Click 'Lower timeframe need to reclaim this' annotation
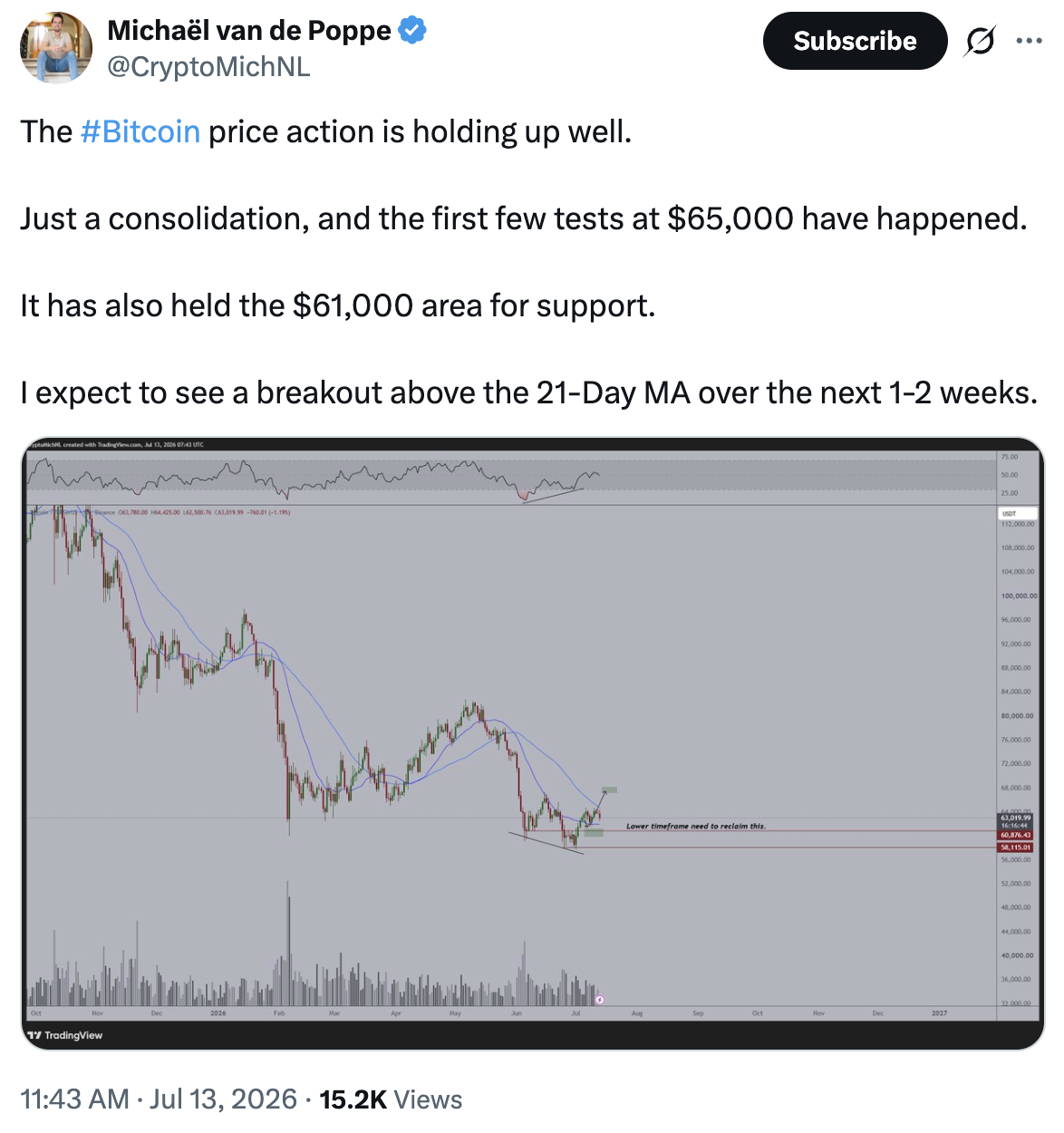 tap(695, 827)
